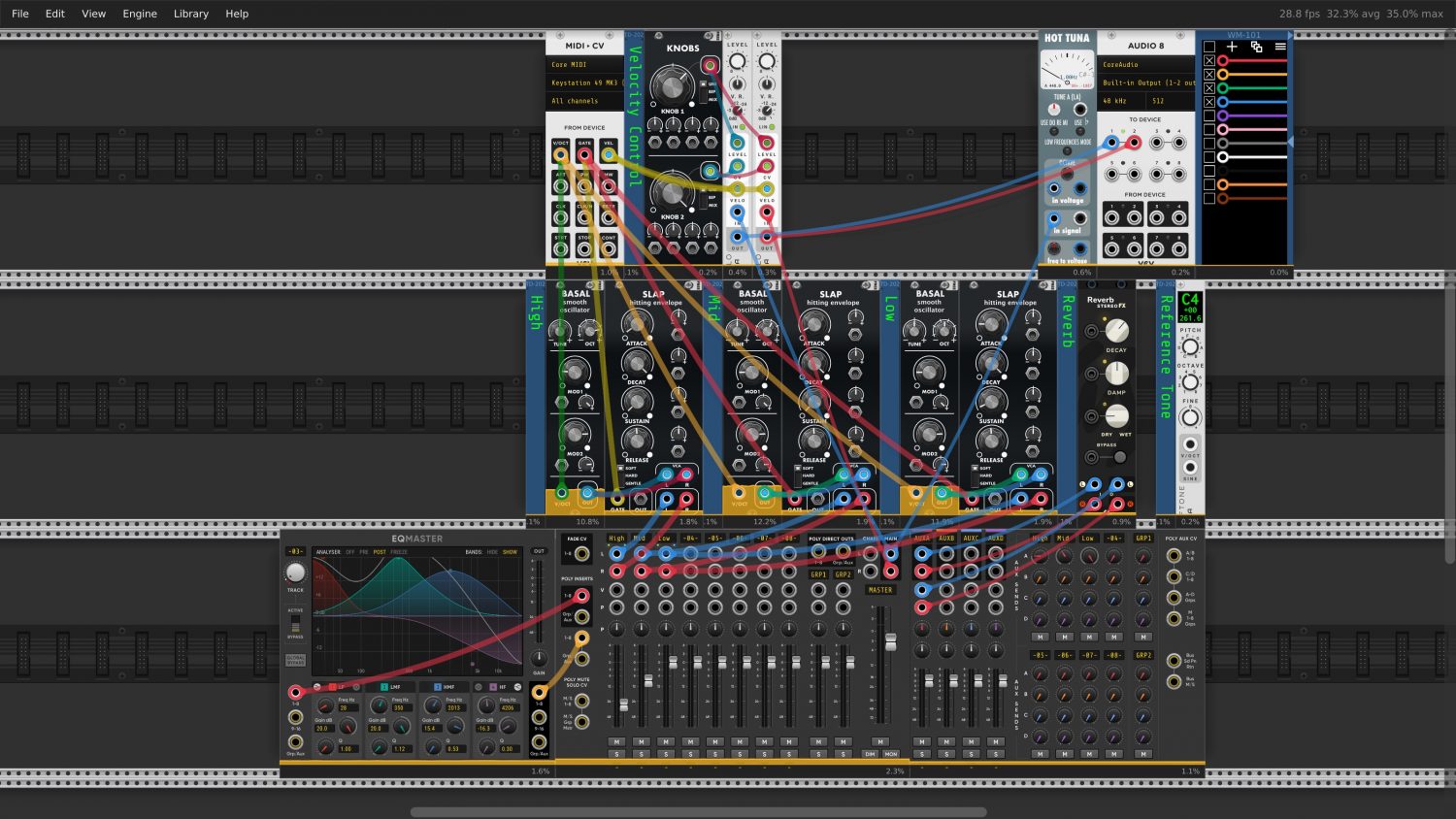Click the VEL output jack on MIDI-CV
This screenshot has width=1456, height=819.
point(609,154)
